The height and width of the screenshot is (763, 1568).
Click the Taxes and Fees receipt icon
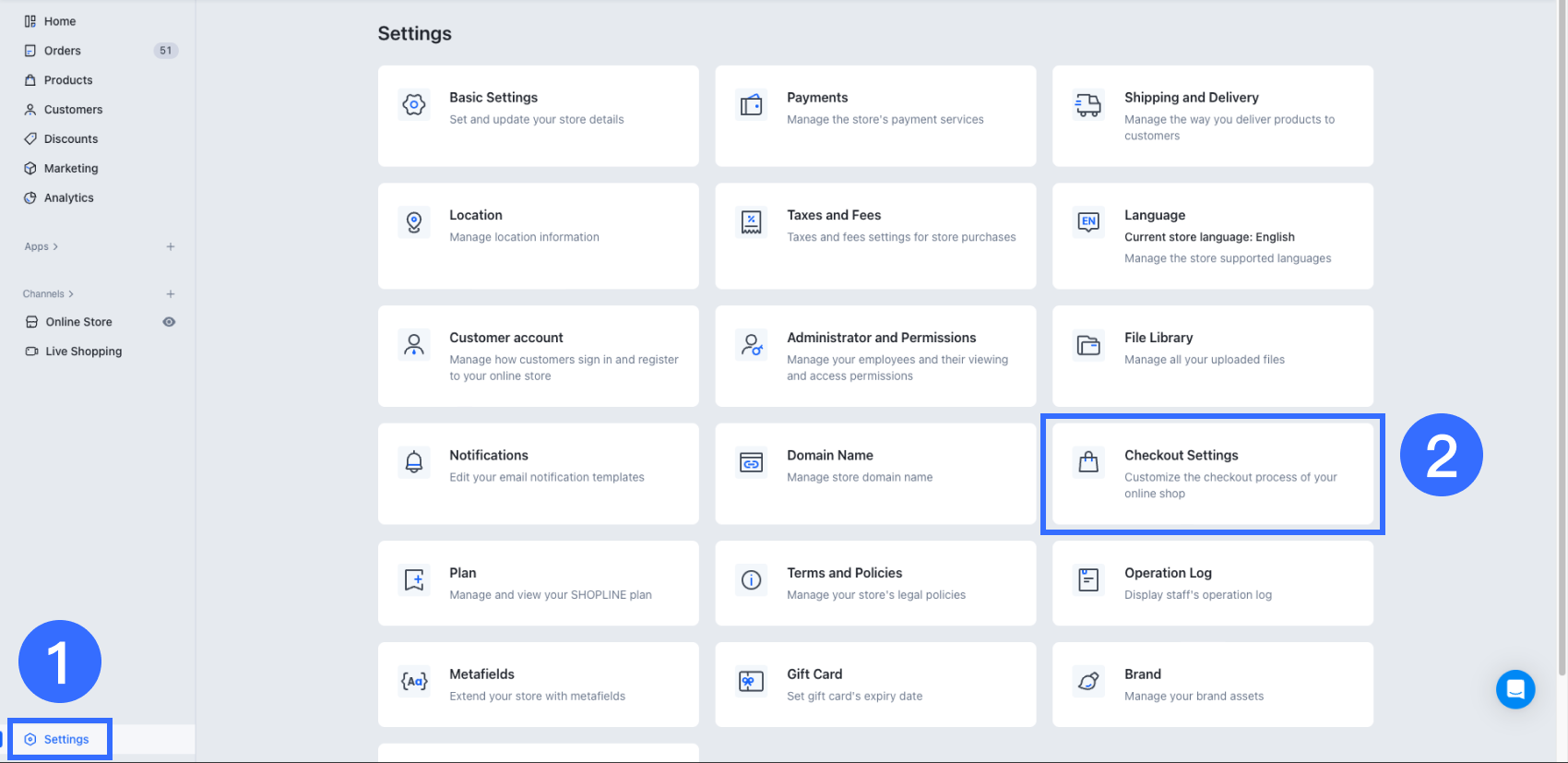(752, 222)
